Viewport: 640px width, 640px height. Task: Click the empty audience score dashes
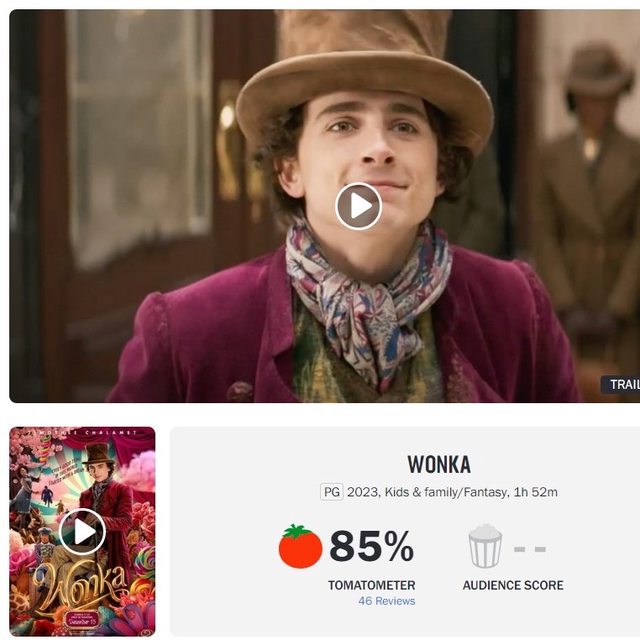pyautogui.click(x=530, y=549)
